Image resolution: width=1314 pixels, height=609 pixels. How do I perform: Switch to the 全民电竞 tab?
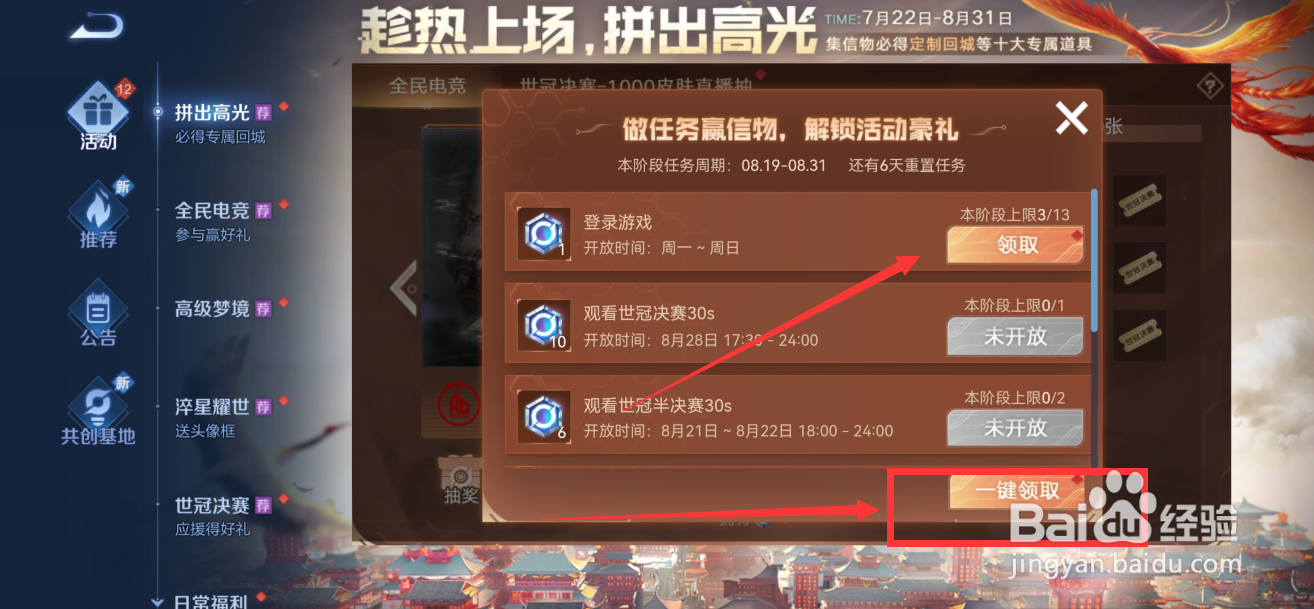pyautogui.click(x=428, y=85)
